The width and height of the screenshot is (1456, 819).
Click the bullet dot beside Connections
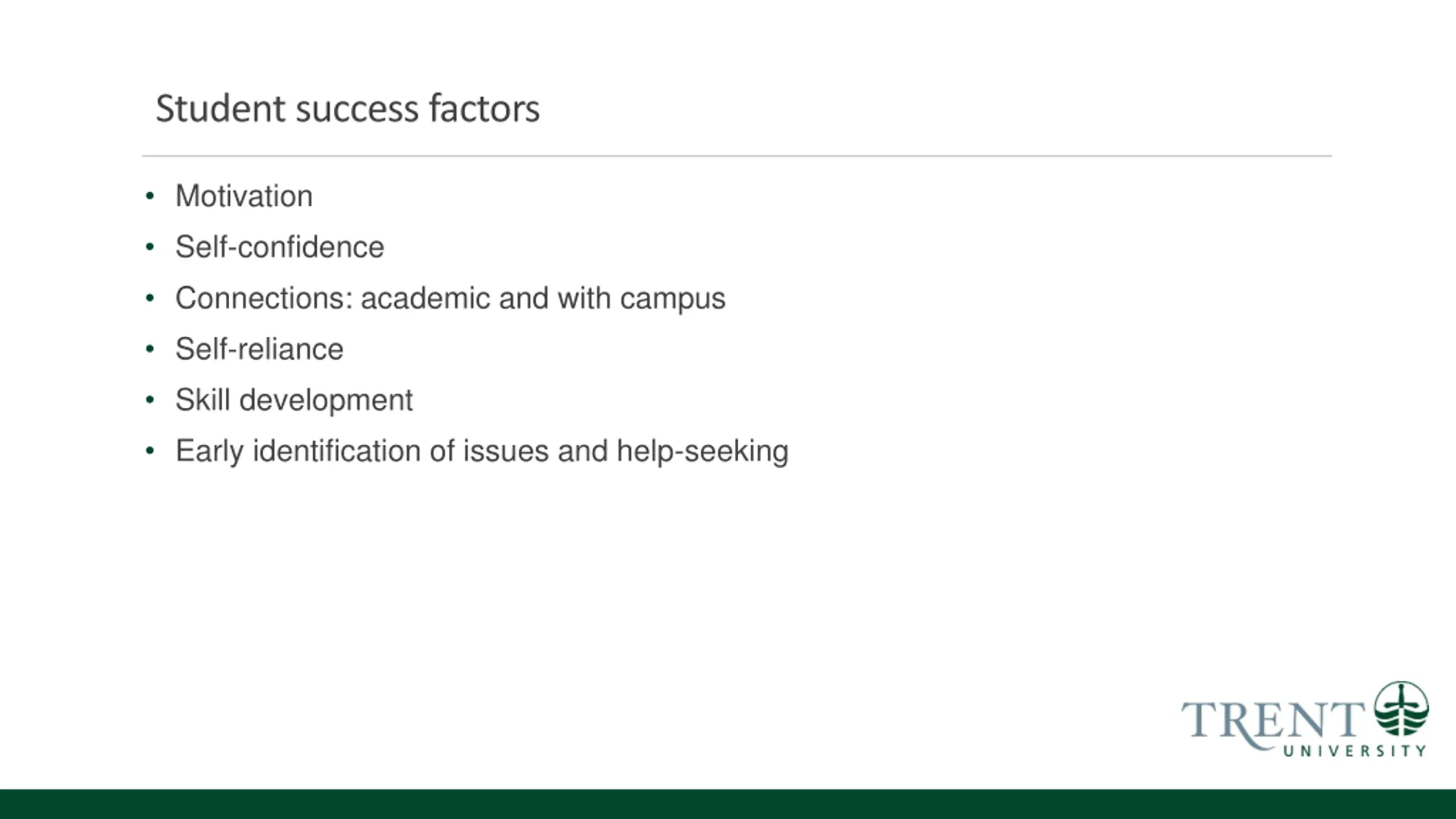150,298
